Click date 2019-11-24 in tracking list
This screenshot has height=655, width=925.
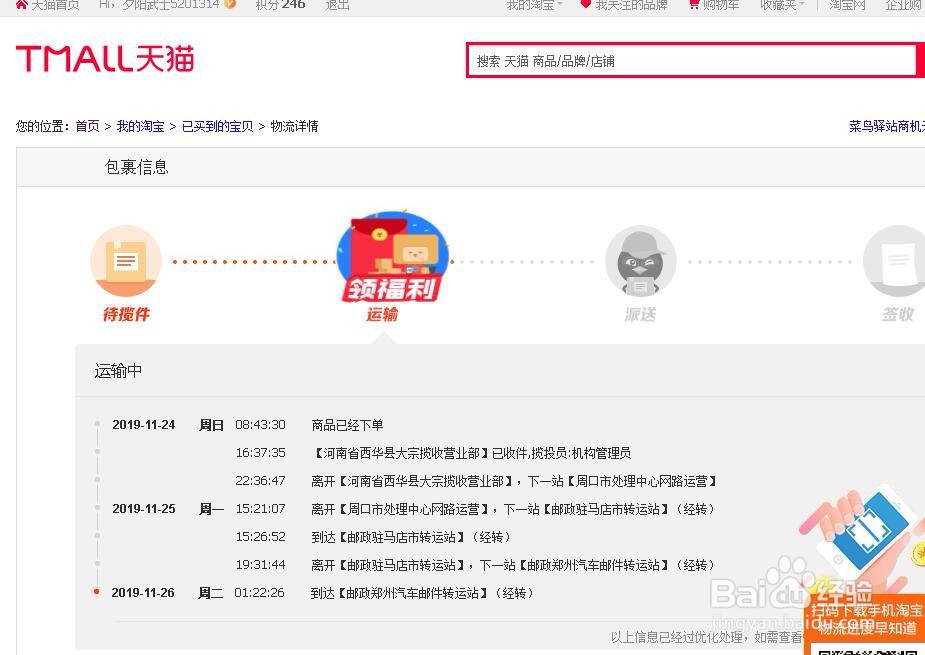pos(144,425)
